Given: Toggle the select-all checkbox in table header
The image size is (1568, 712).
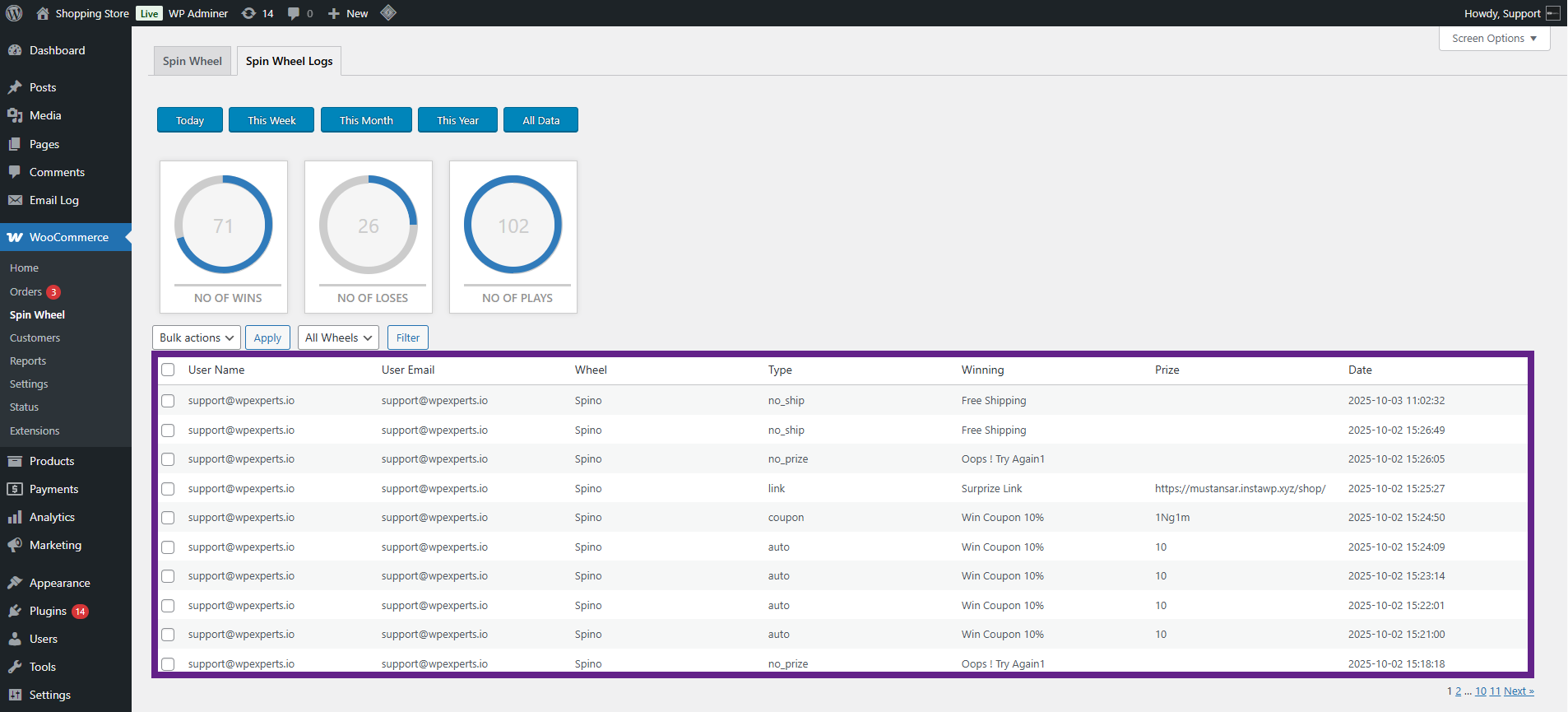Looking at the screenshot, I should click(168, 370).
